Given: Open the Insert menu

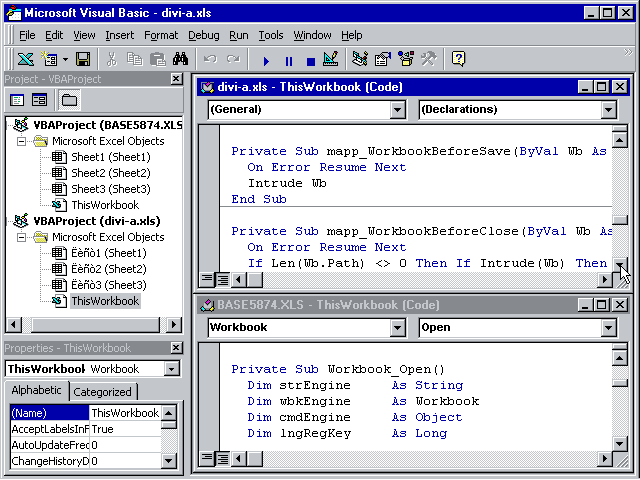Looking at the screenshot, I should tap(120, 36).
